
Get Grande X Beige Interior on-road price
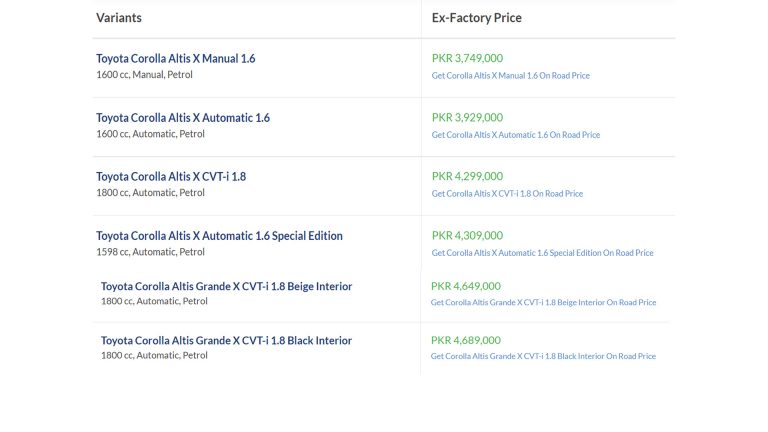[x=543, y=302]
